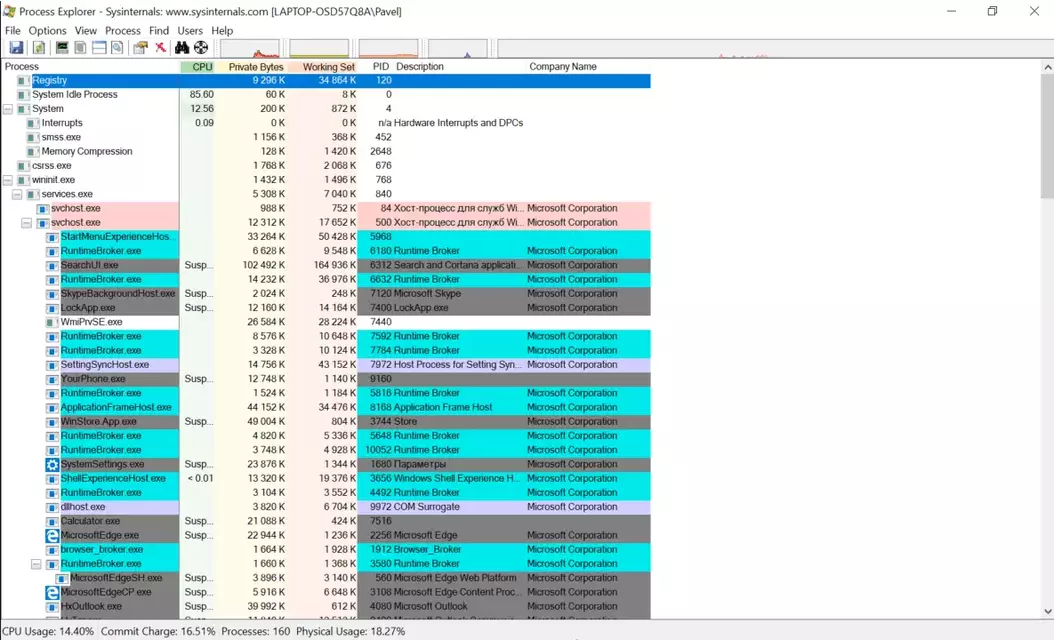Image resolution: width=1054 pixels, height=640 pixels.
Task: Click the icon beside Memory Compression
Action: 33,152
